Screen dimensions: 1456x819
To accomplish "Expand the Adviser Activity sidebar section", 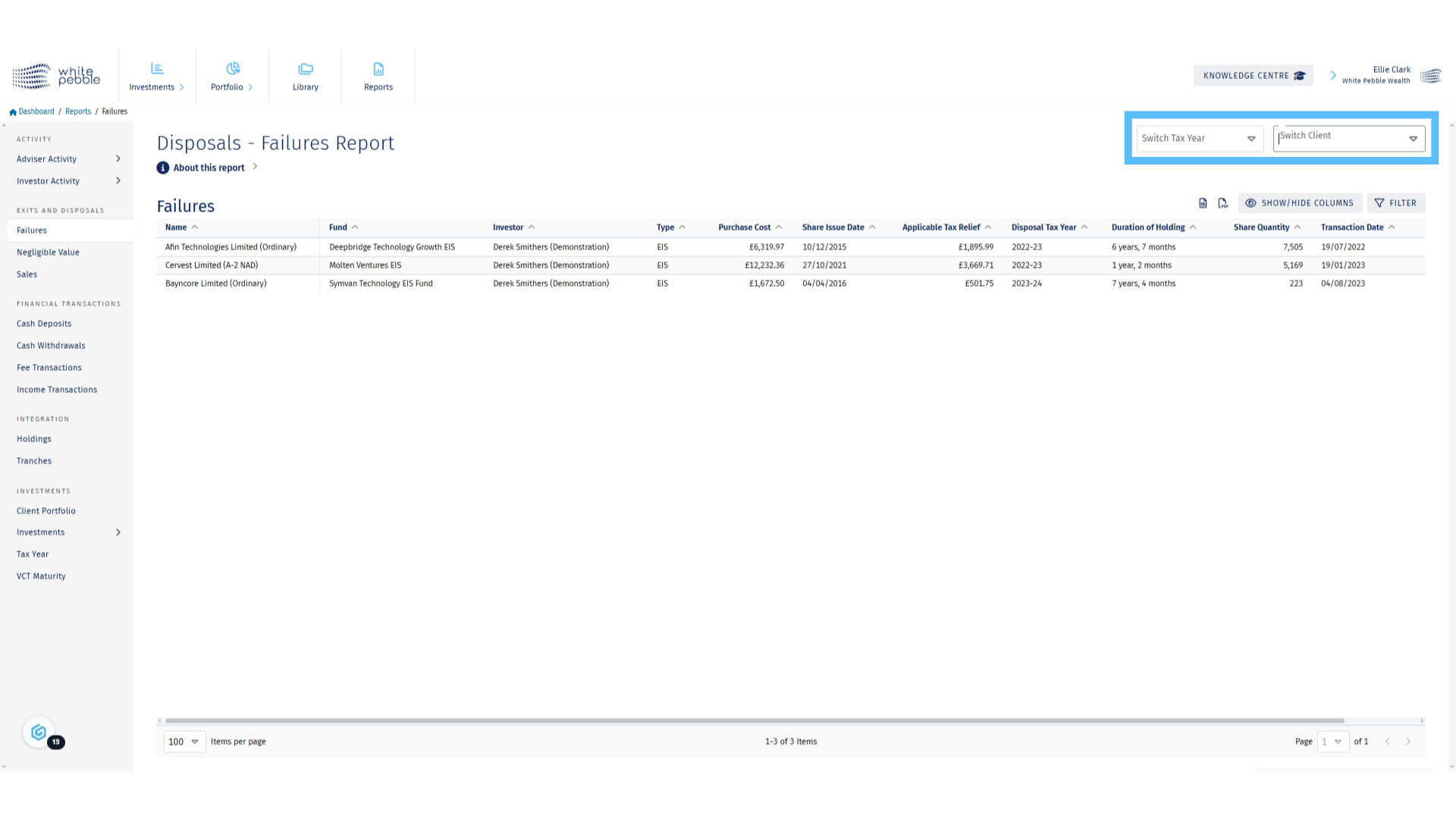I will [68, 159].
